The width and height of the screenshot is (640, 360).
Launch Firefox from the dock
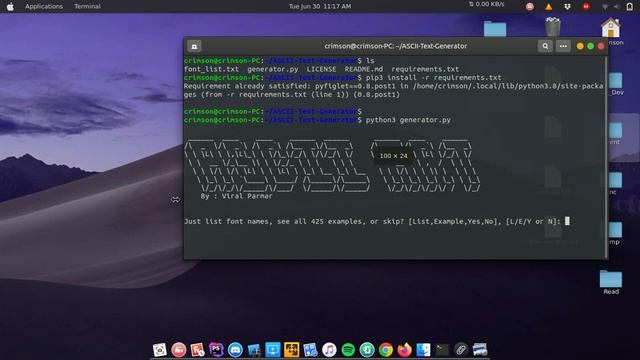[404, 350]
